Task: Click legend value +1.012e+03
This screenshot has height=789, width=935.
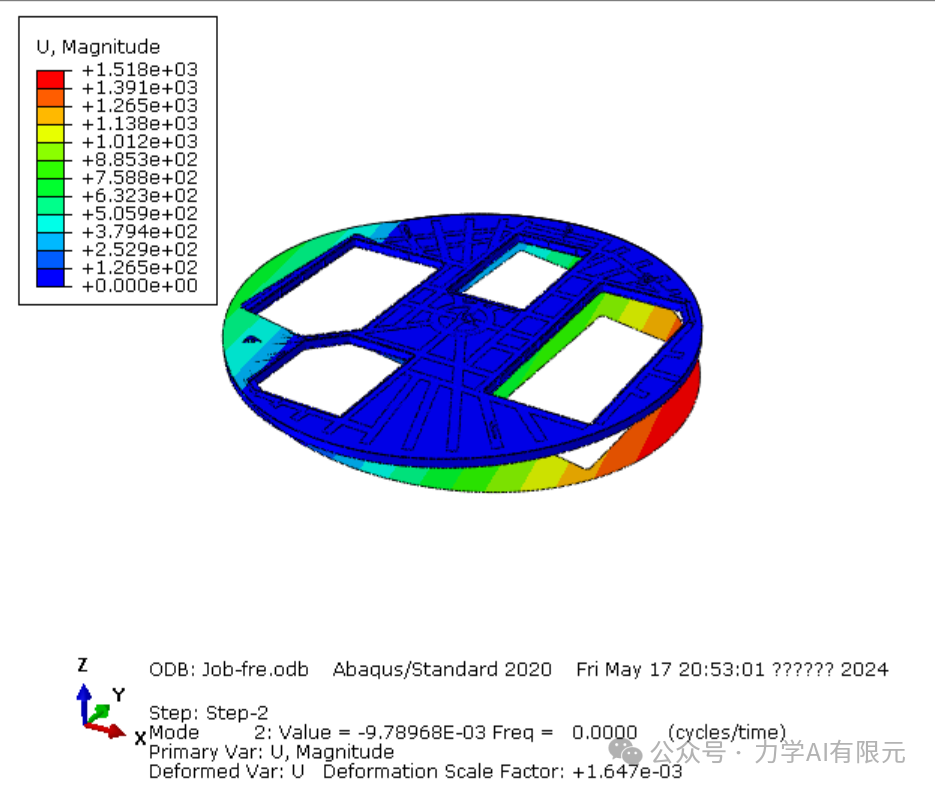Action: (x=140, y=141)
